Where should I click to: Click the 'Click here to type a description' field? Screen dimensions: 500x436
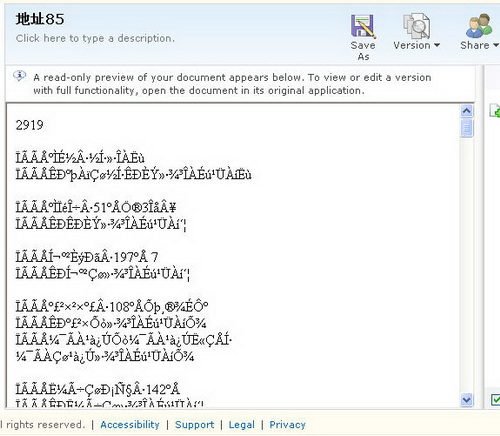pos(95,38)
